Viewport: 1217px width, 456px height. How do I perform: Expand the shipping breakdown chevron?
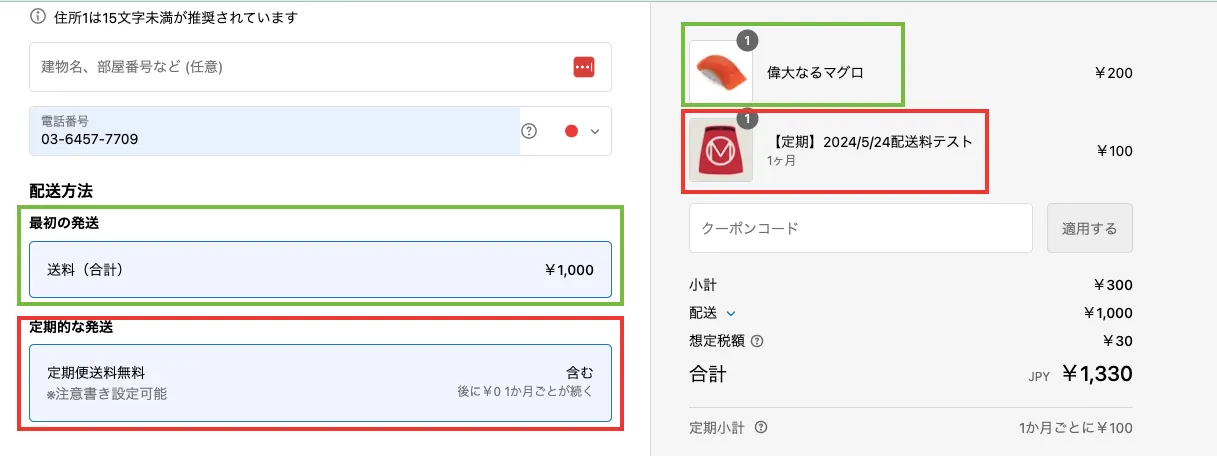[x=731, y=313]
